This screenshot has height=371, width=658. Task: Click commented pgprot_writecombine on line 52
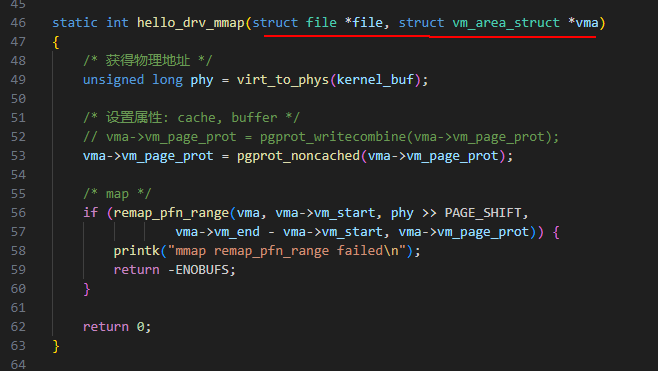tap(333, 137)
